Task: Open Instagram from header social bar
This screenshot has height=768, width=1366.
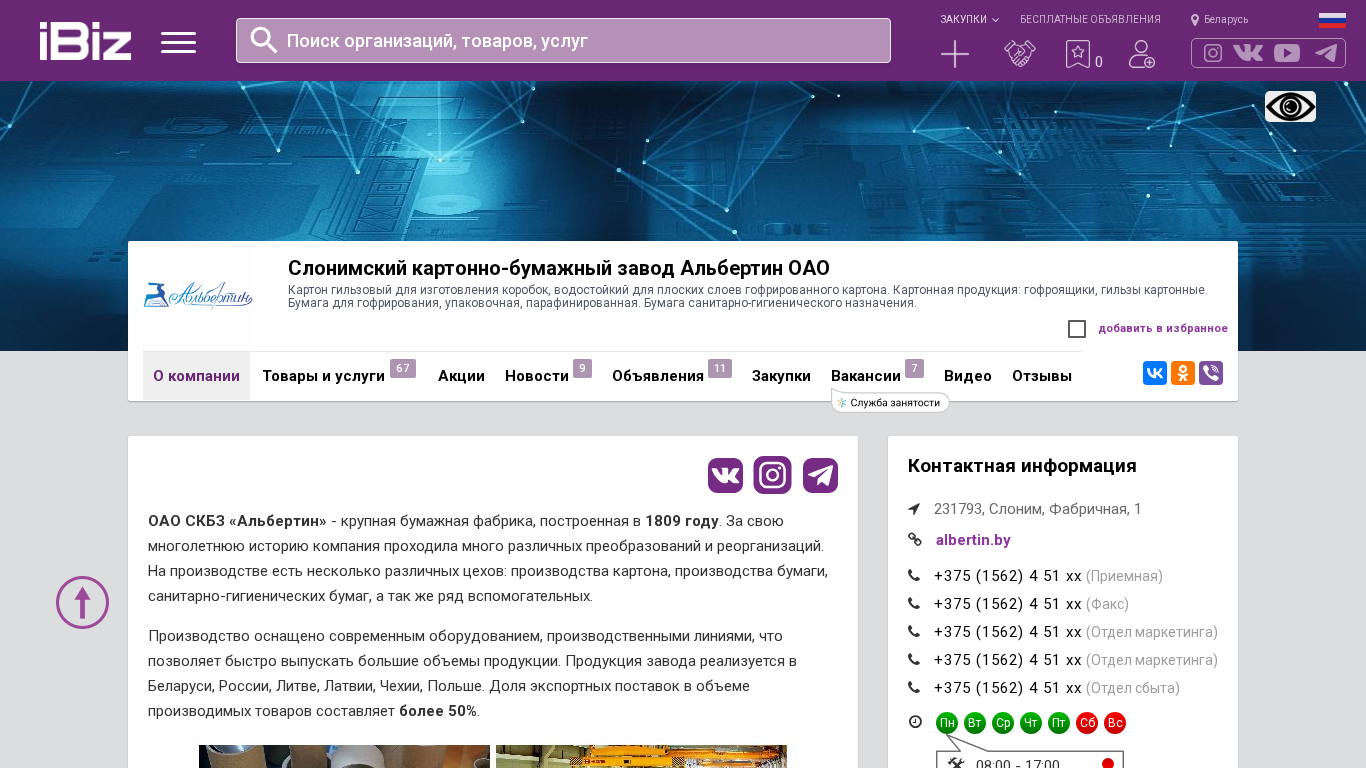Action: pos(1213,53)
